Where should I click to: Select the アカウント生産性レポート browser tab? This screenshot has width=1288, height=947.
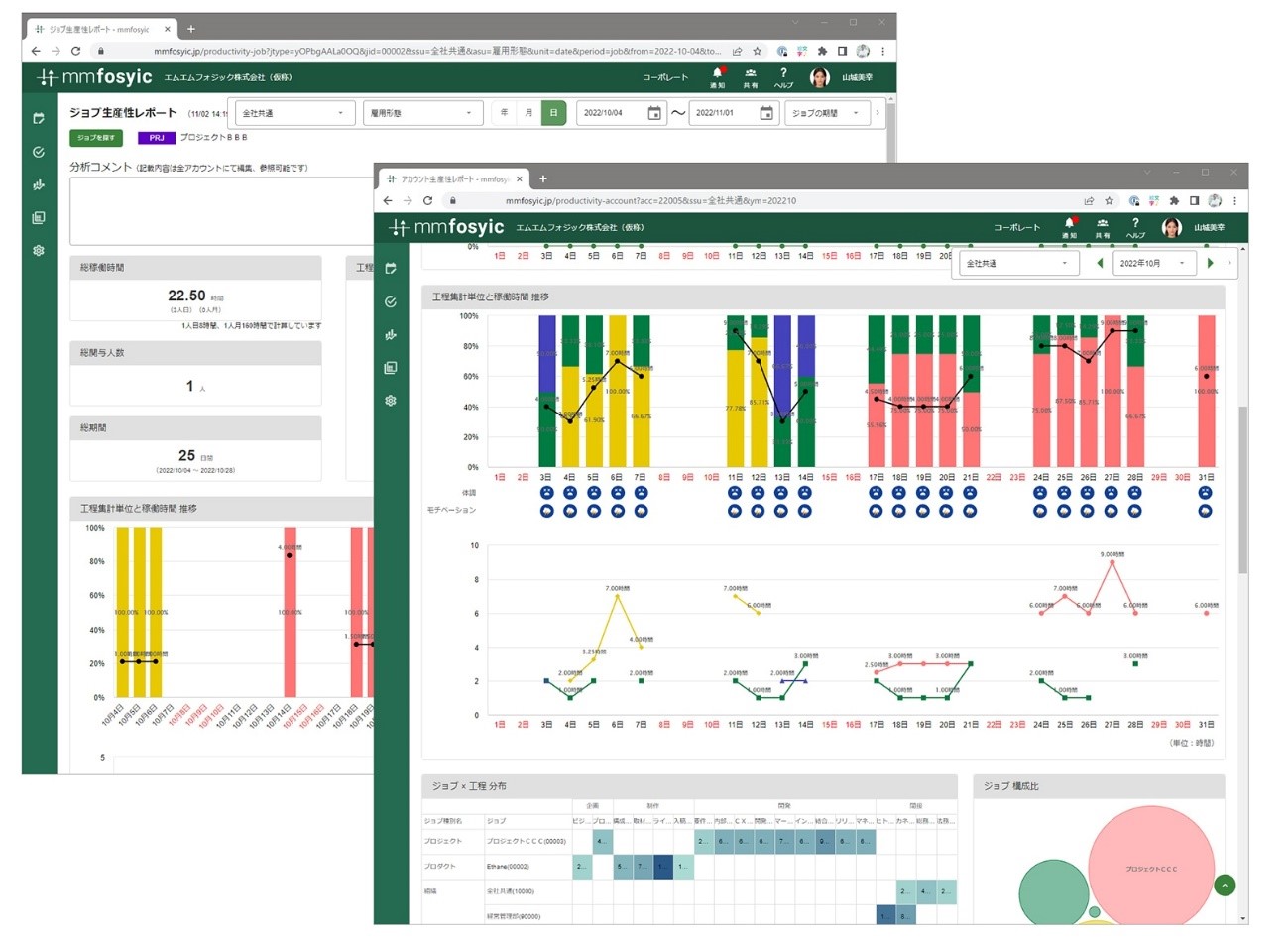[x=454, y=179]
